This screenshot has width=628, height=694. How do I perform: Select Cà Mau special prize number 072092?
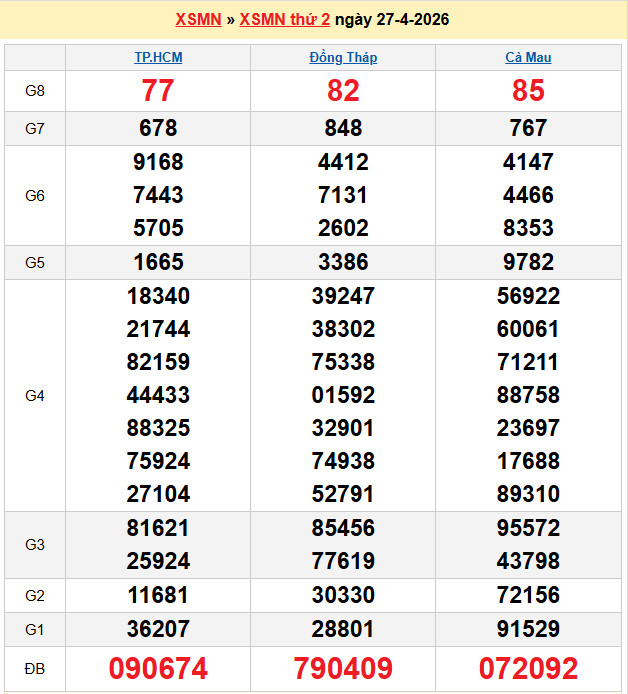(x=528, y=669)
